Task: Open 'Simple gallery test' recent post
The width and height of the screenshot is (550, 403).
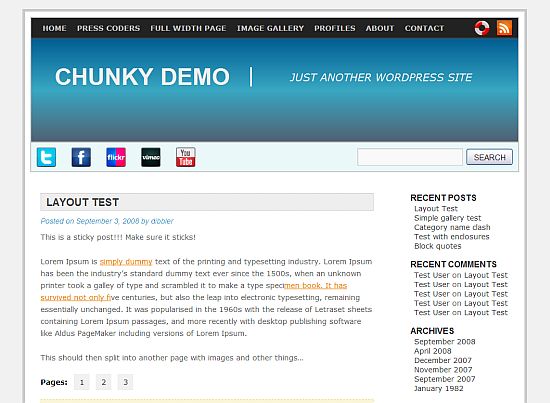Action: point(447,218)
